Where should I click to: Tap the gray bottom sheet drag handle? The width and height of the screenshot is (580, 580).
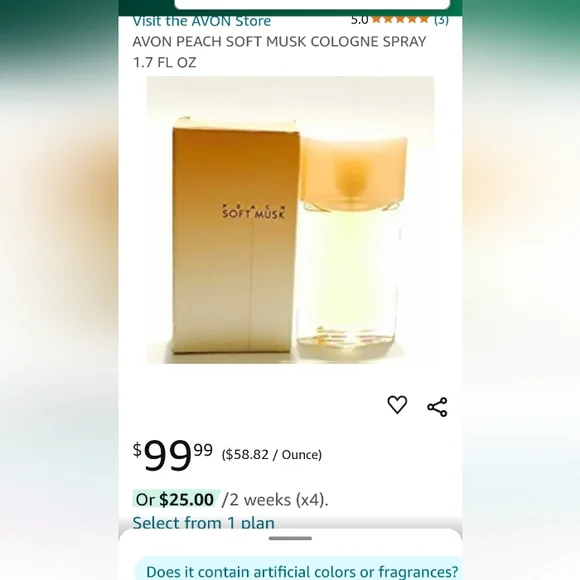click(290, 538)
